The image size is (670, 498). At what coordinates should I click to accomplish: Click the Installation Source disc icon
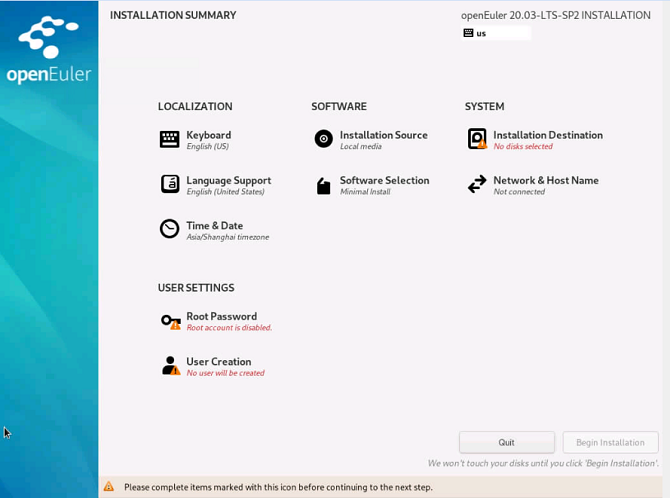(x=323, y=139)
